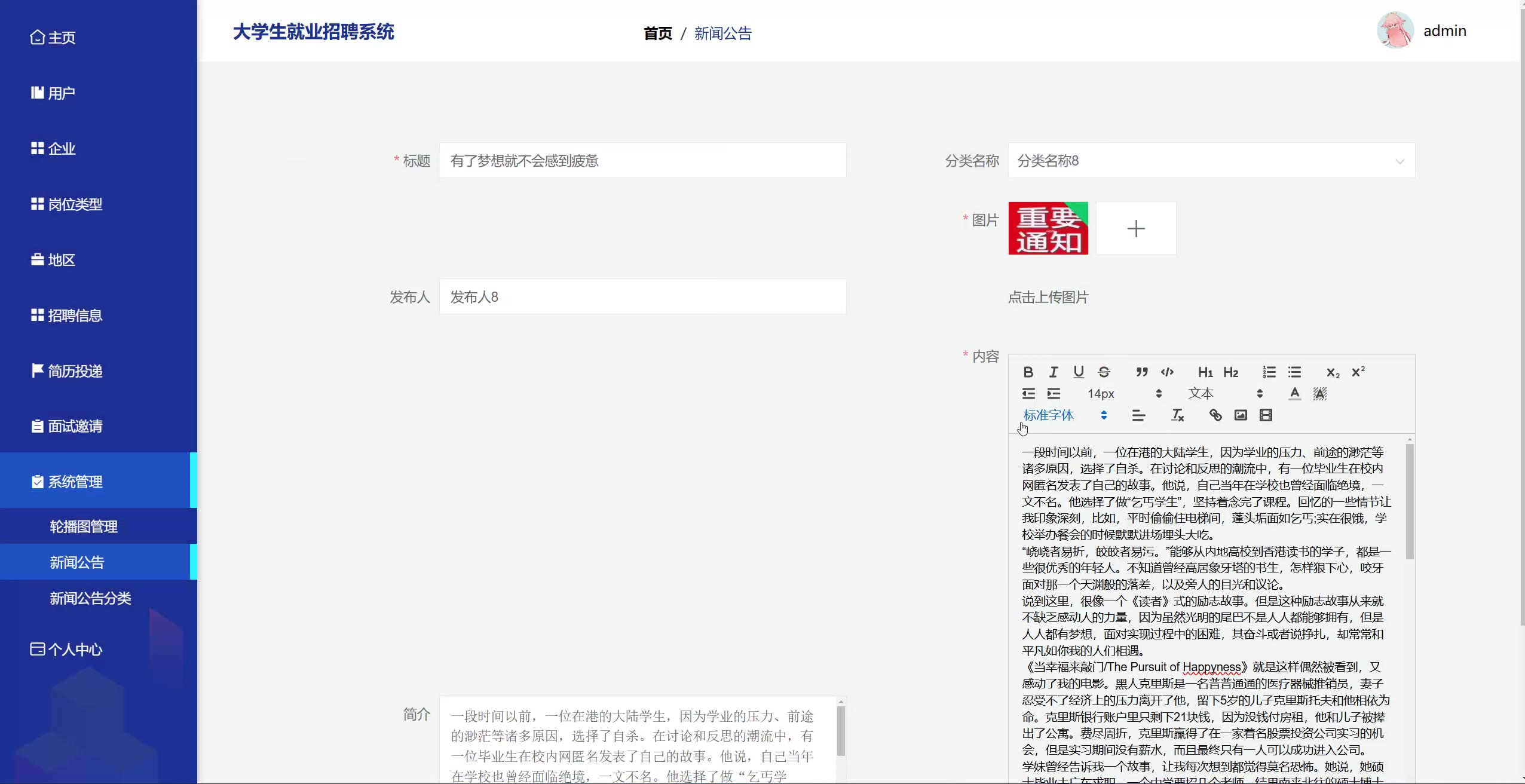Click the strikethrough icon
Viewport: 1525px width, 784px height.
(x=1104, y=372)
